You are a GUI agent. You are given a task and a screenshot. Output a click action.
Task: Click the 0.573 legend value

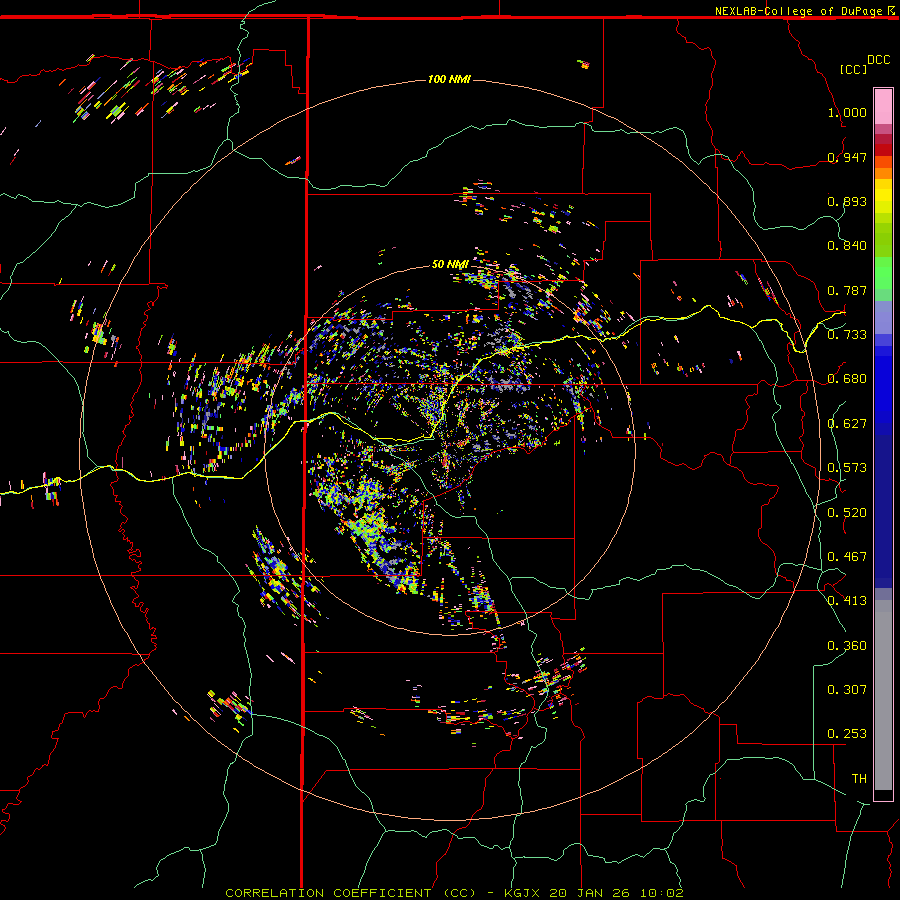847,468
